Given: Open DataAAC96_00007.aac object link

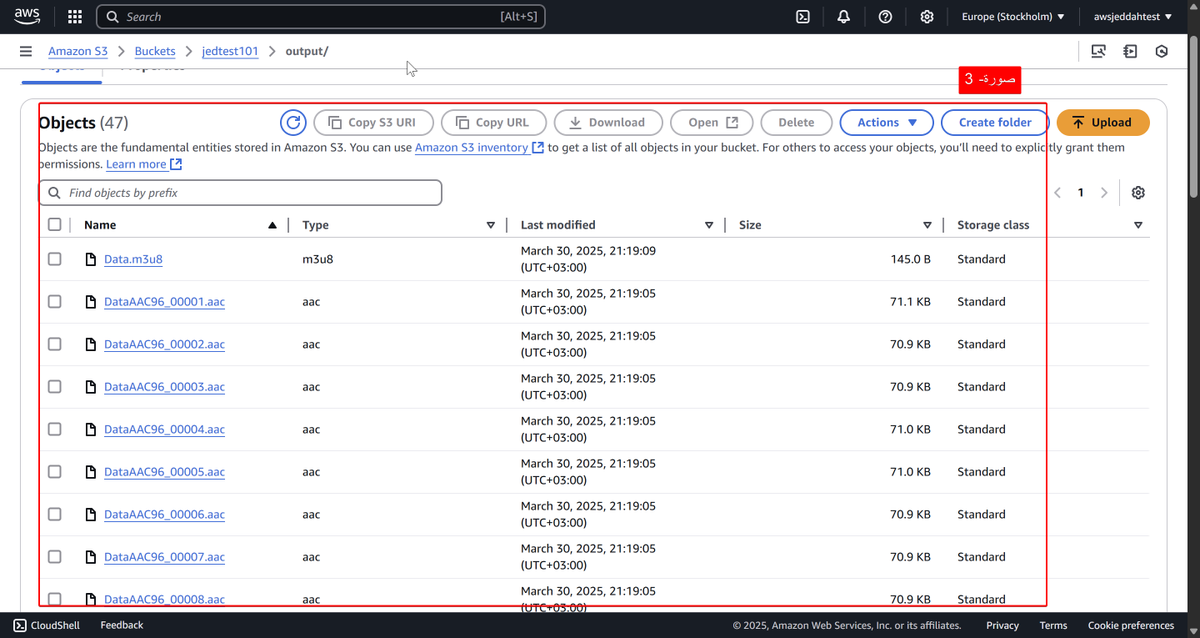Looking at the screenshot, I should click(164, 557).
